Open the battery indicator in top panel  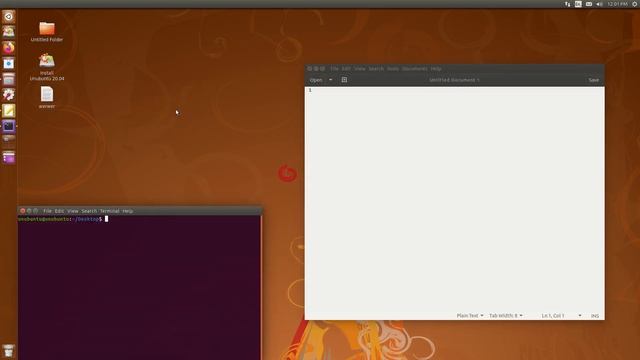click(589, 4)
